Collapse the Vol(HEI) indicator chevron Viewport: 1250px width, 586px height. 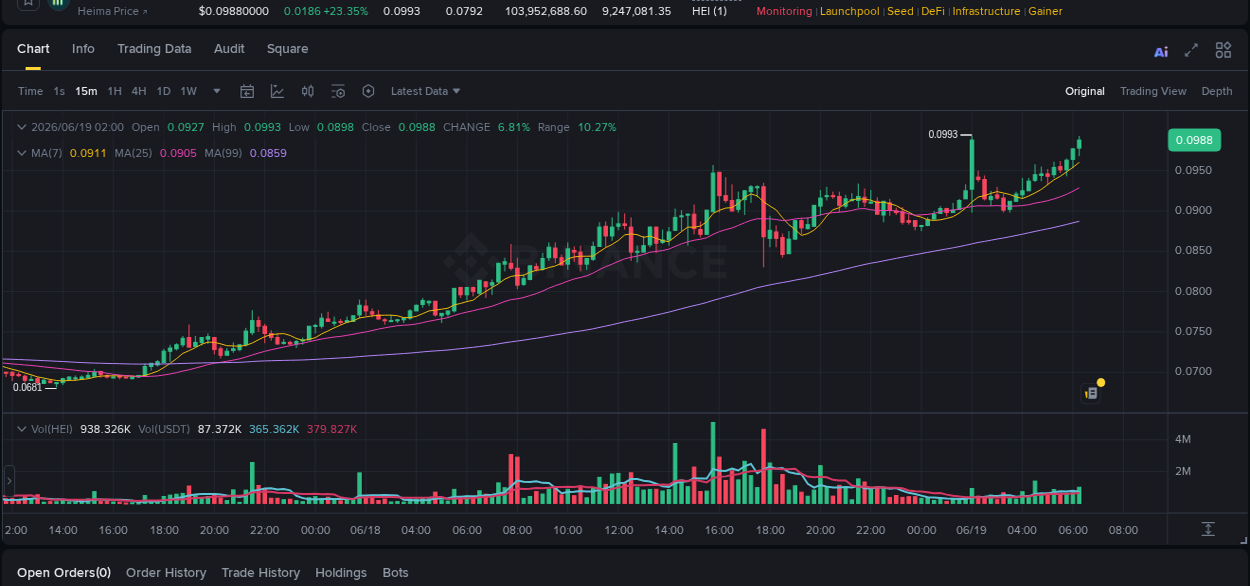pos(21,429)
